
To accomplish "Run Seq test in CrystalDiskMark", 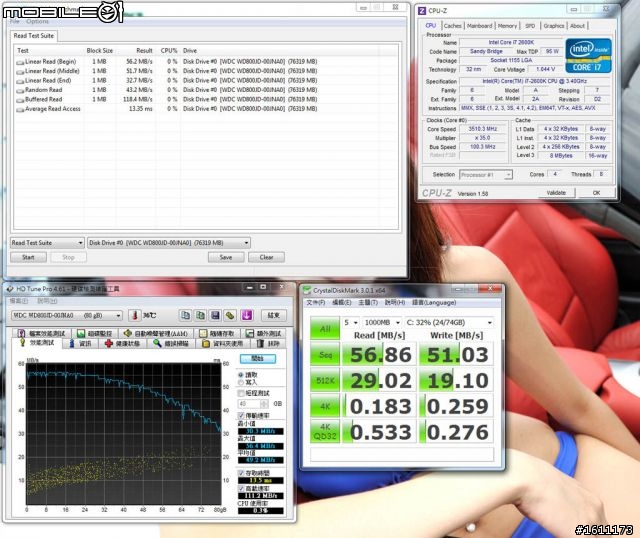I will 325,355.
